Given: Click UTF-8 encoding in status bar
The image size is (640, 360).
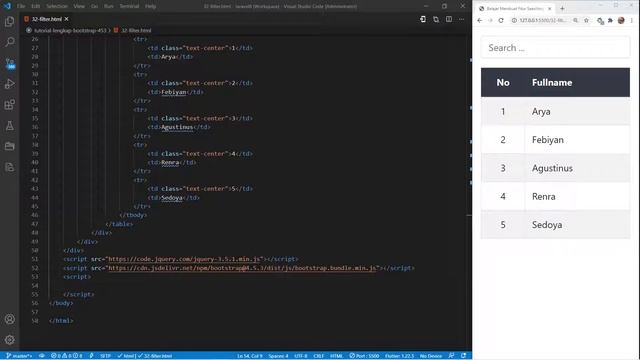Looking at the screenshot, I should click(301, 356).
